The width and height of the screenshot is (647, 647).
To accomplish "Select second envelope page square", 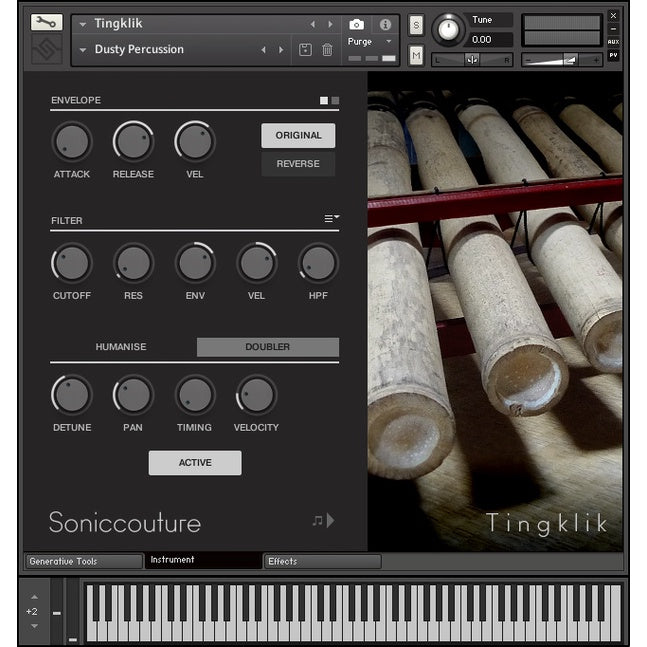I will (335, 100).
